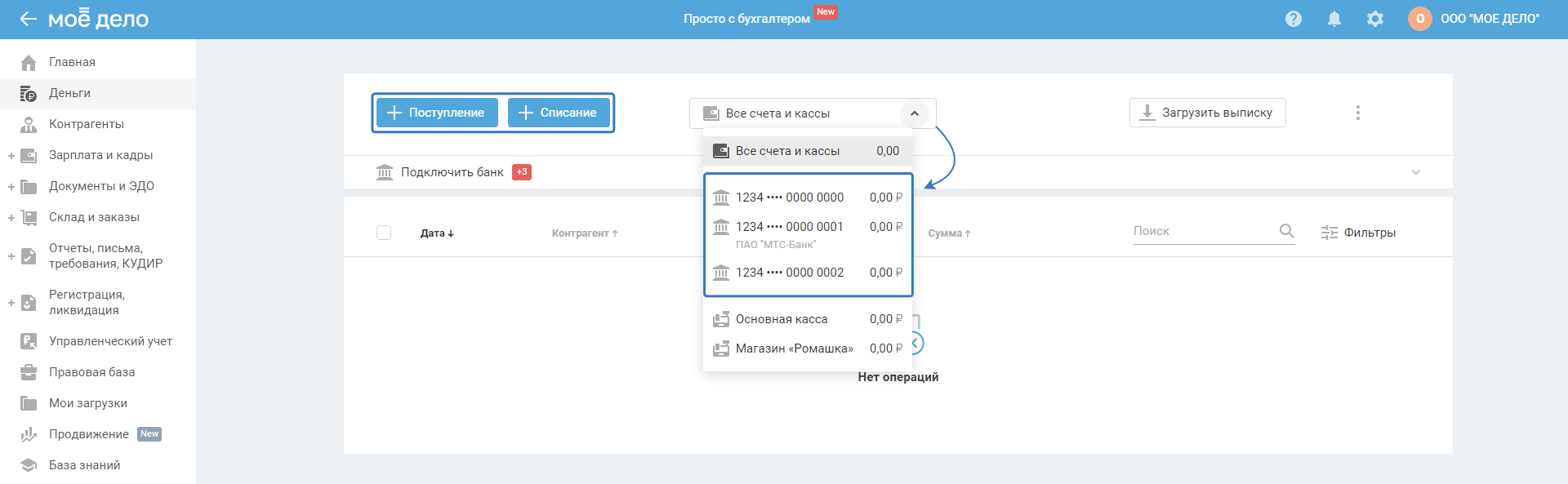Image resolution: width=1568 pixels, height=484 pixels.
Task: Click the back arrow next to Моё дело logo
Action: pyautogui.click(x=29, y=19)
